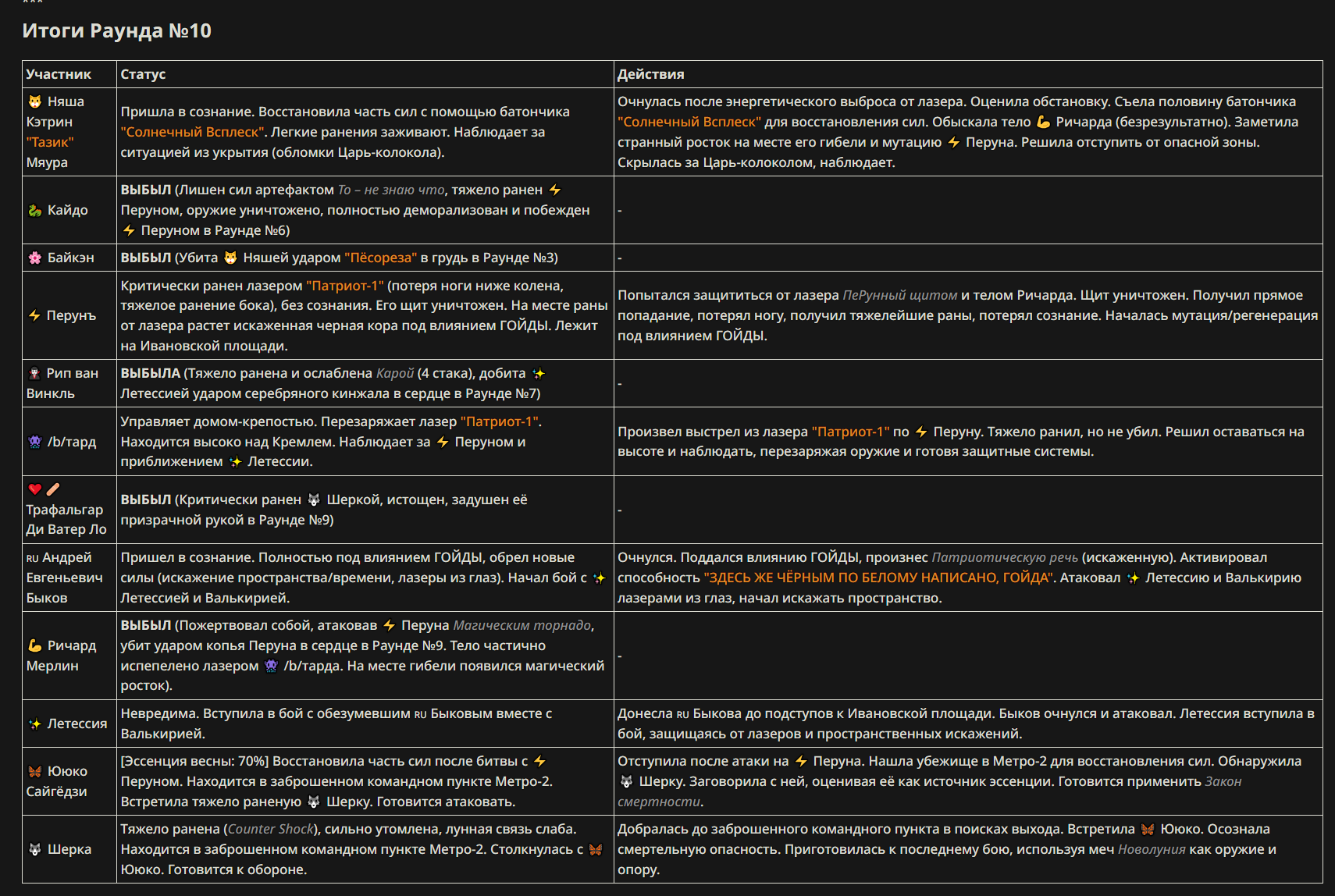
Task: Click the lightning emoji in /b/тард actions cell
Action: (921, 432)
